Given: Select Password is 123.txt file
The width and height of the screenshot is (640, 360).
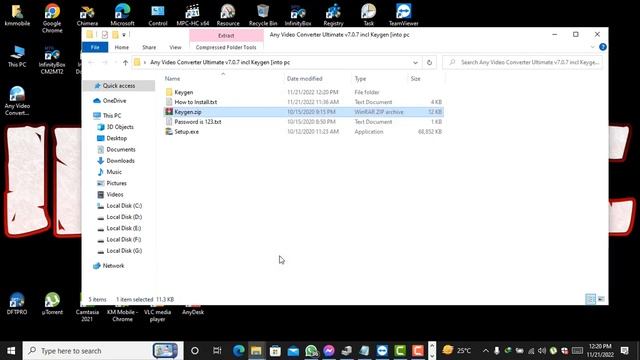Looking at the screenshot, I should [x=198, y=122].
